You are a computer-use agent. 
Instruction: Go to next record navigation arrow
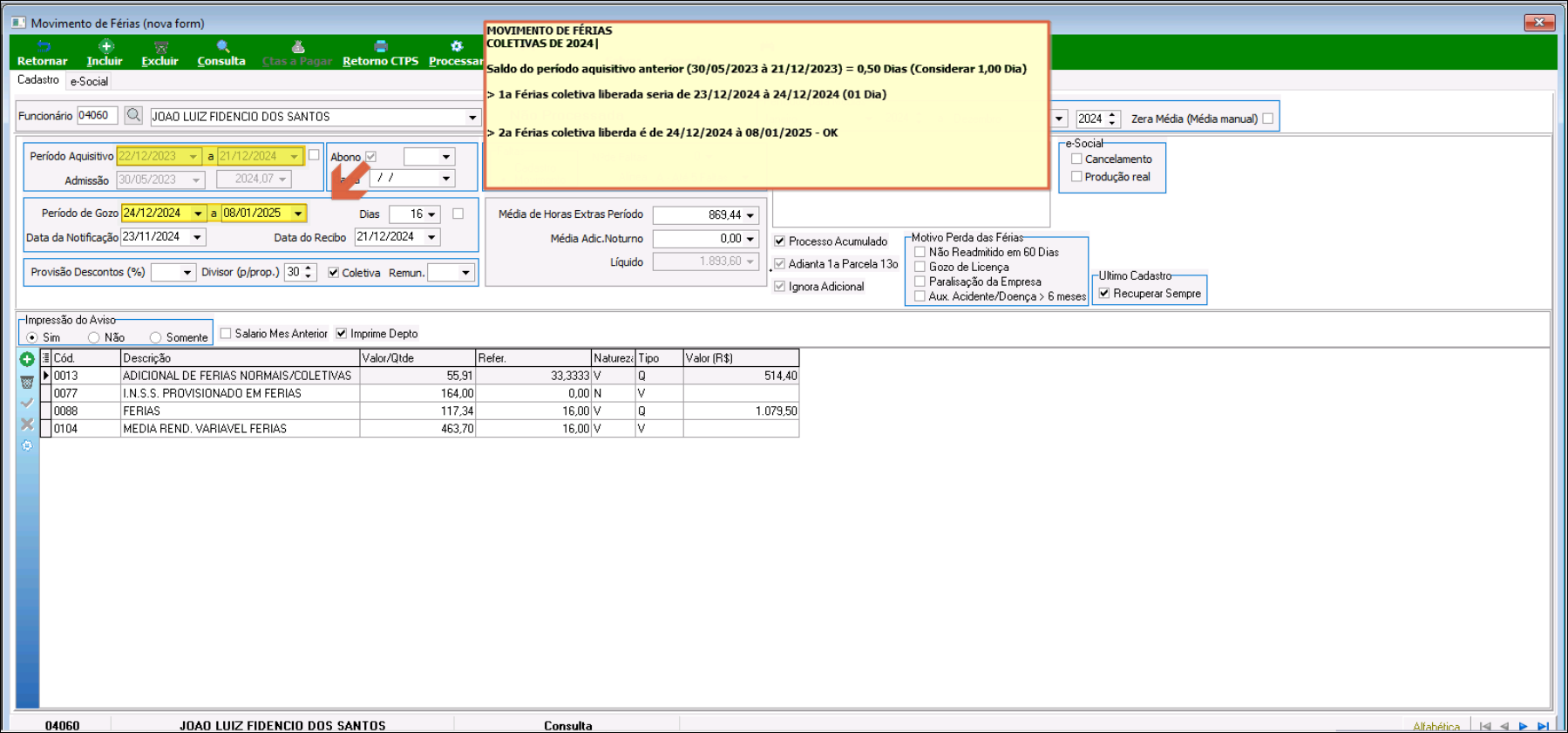point(1524,726)
